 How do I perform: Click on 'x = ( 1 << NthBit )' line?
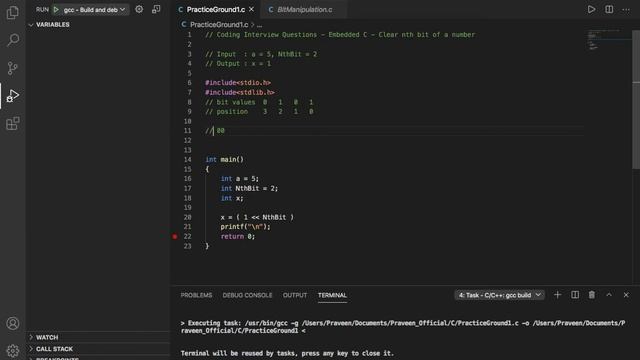tap(257, 217)
